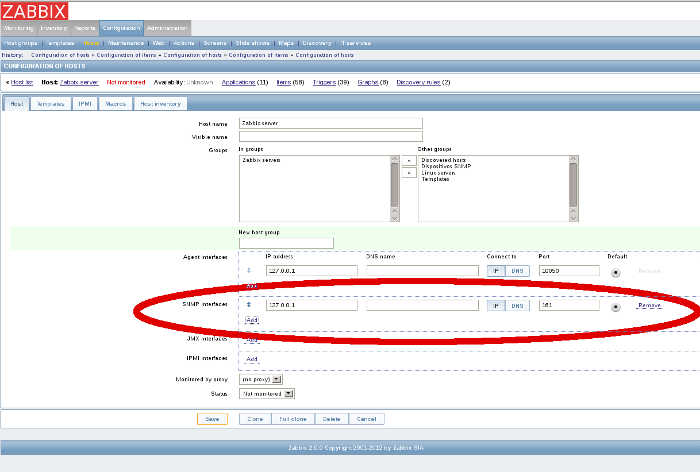Click the SNMP interface drag handle icon
Image resolution: width=700 pixels, height=472 pixels.
coord(249,305)
